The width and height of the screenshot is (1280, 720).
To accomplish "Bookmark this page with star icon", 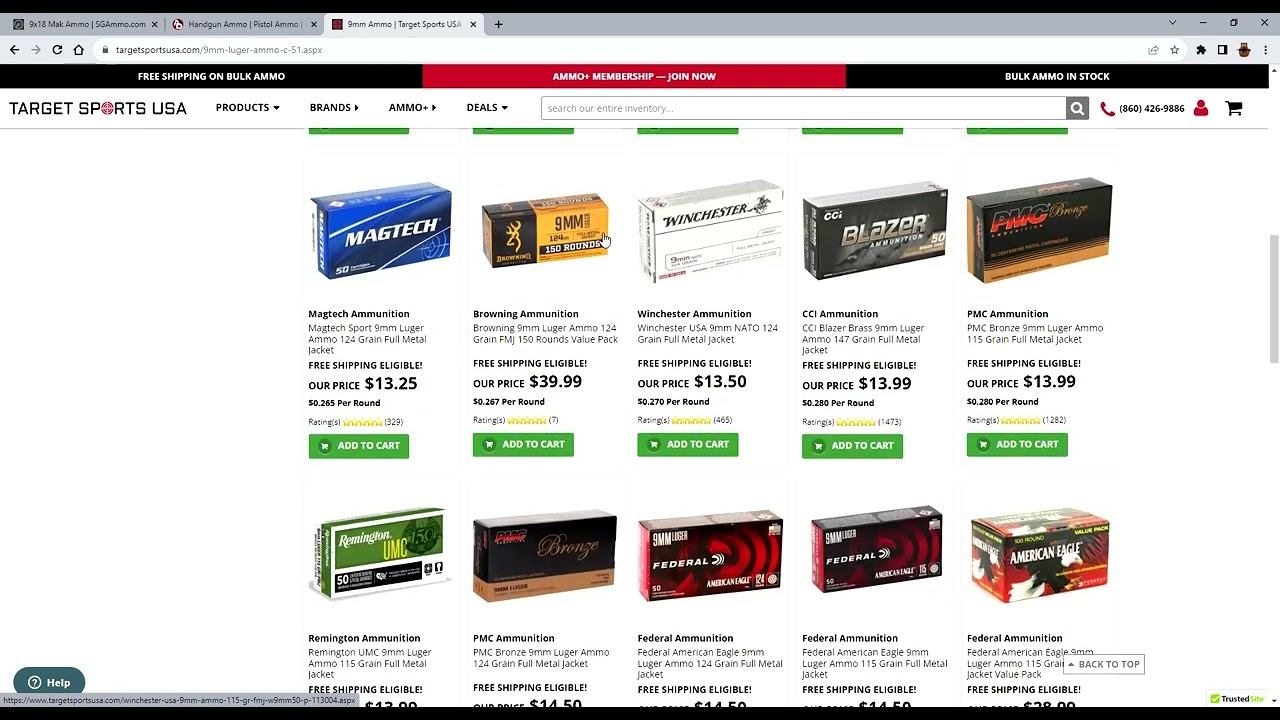I will pos(1175,50).
